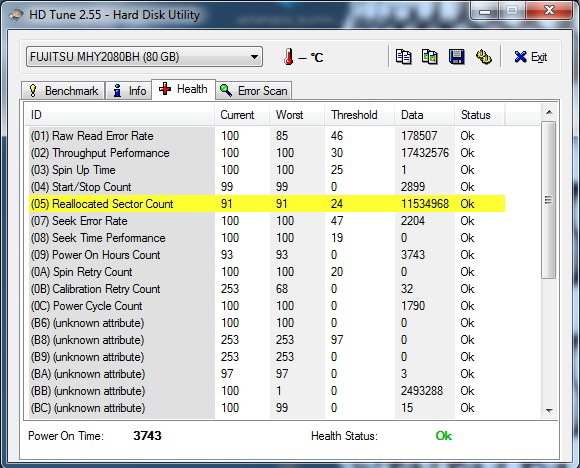Click the save screenshot floppy disk icon
The image size is (580, 468).
pos(456,57)
